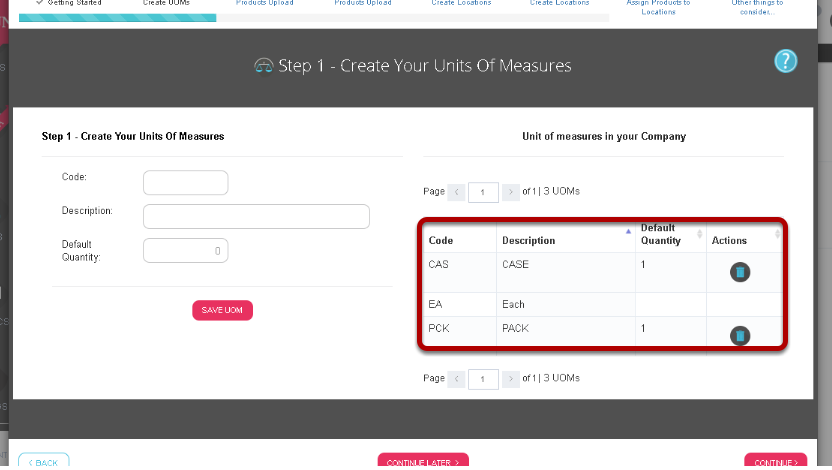Edit top pager page number box
Viewport: 832px width, 470px height.
click(483, 192)
